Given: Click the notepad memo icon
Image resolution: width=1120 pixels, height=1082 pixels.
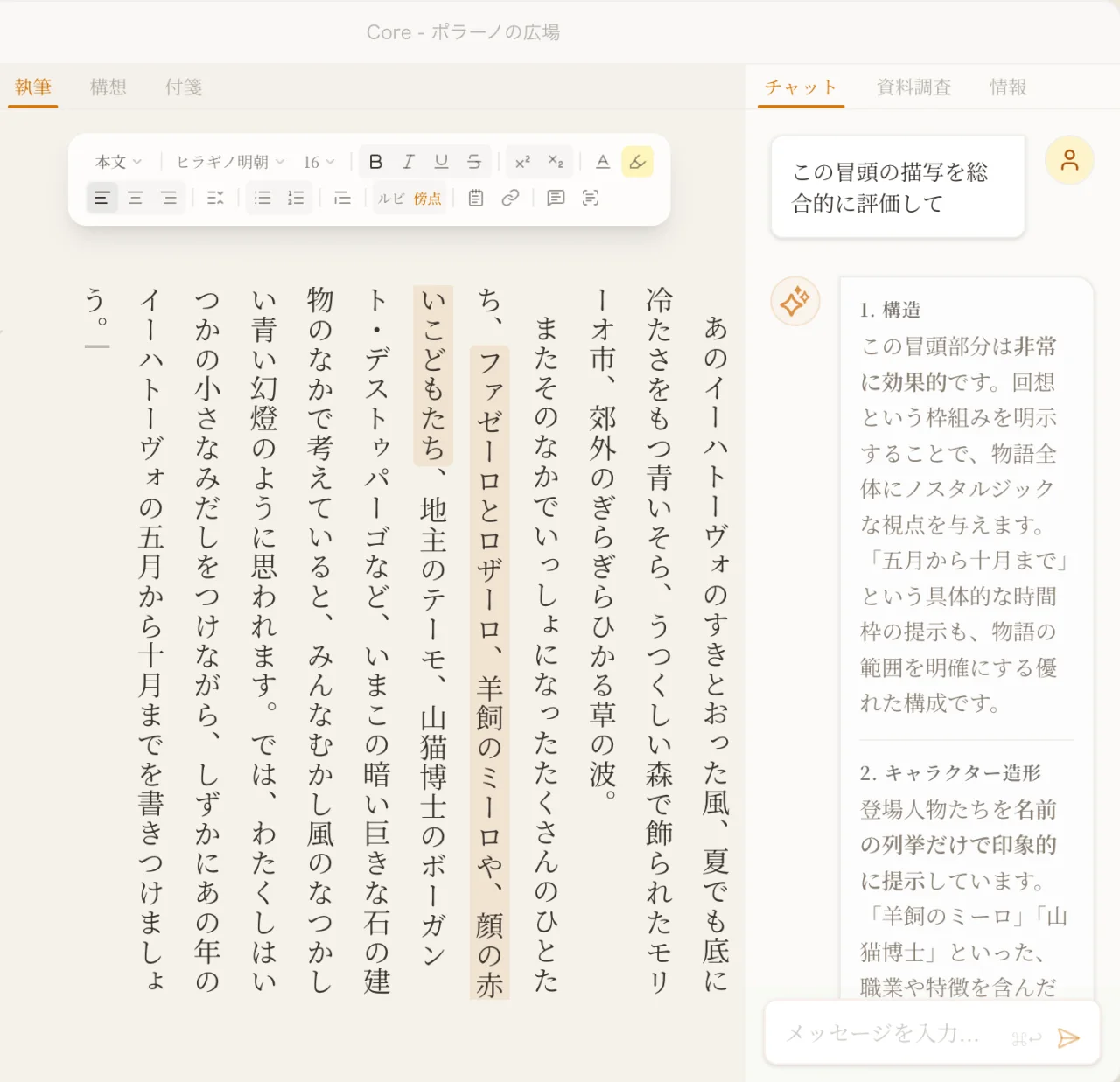Looking at the screenshot, I should tap(476, 198).
